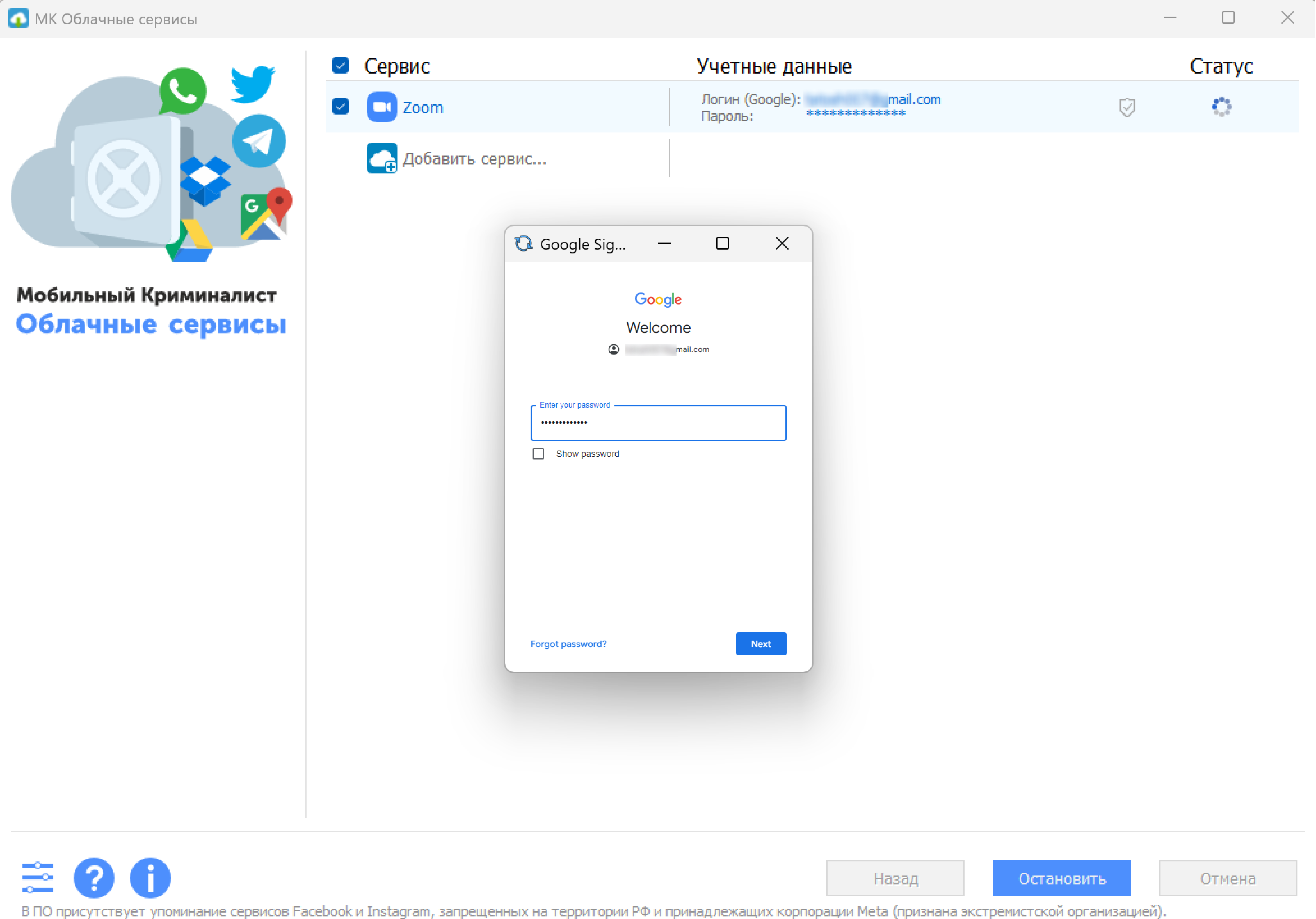Open the settings sliders icon at bottom left
The image size is (1316, 919).
tap(38, 877)
